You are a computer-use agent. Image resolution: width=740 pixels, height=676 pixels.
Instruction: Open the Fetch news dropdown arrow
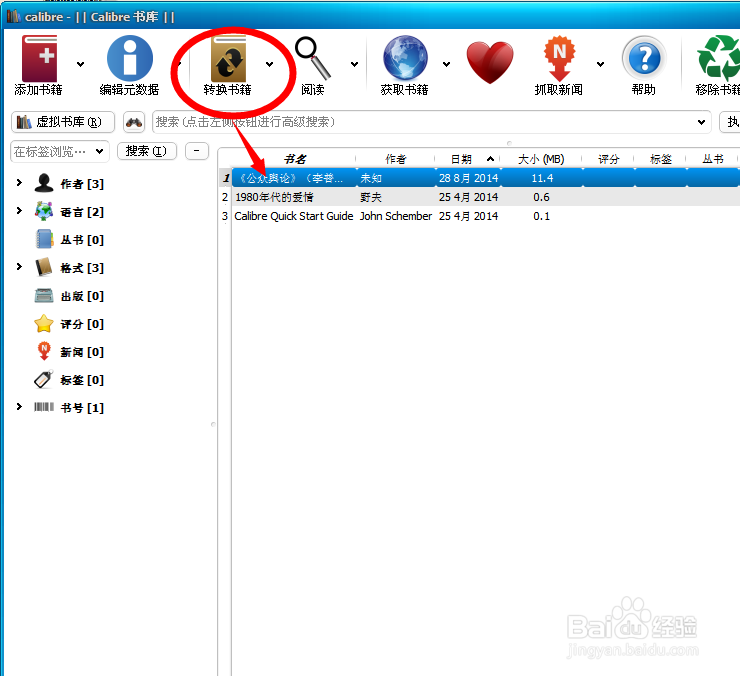pyautogui.click(x=600, y=64)
